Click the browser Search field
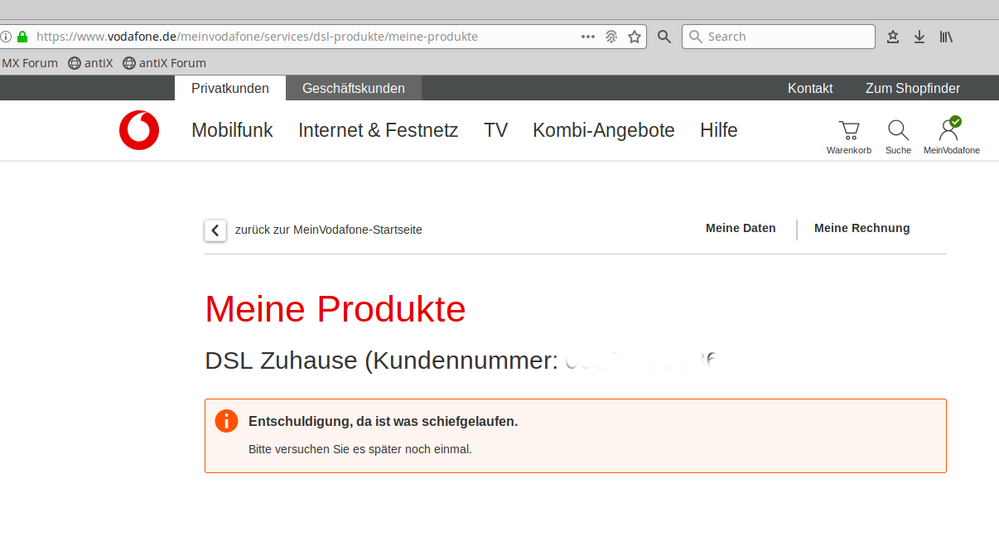 [x=779, y=37]
